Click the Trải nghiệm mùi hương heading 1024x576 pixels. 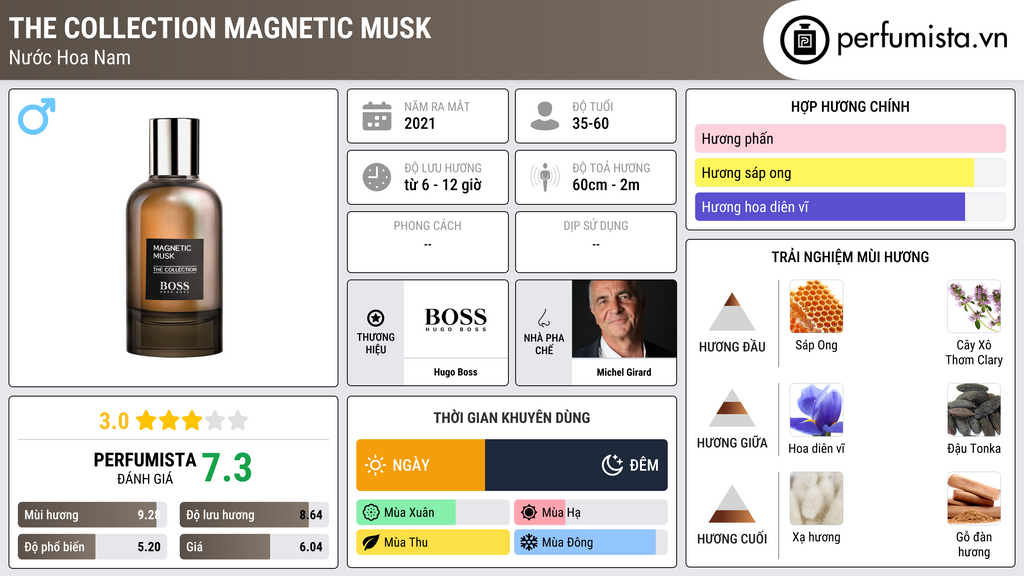(x=850, y=257)
